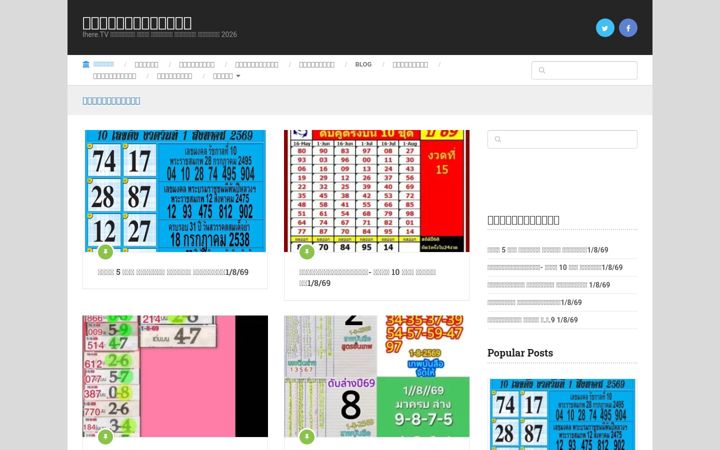
Task: Expand the navigation item with dropdown caret
Action: coord(226,76)
